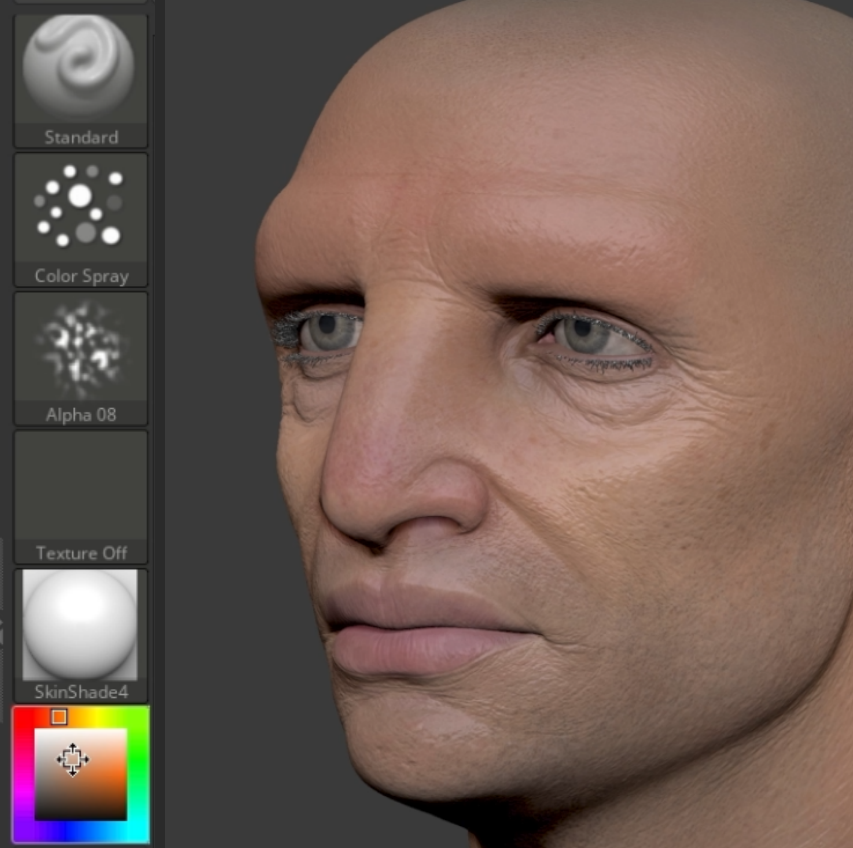Open the Texture Off selector
The width and height of the screenshot is (853, 848).
pyautogui.click(x=81, y=497)
